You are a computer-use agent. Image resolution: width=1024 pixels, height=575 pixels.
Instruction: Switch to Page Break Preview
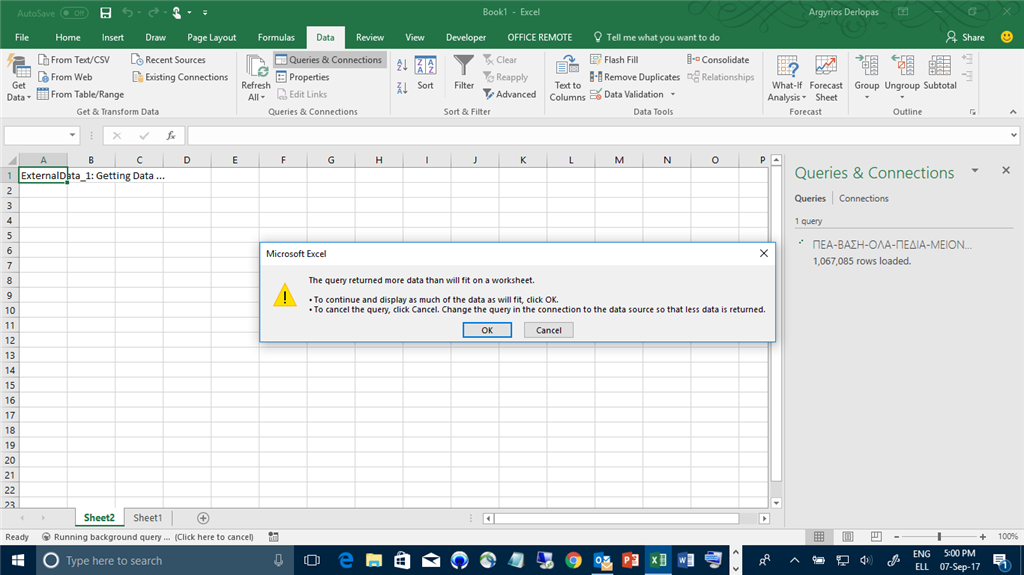pos(876,536)
